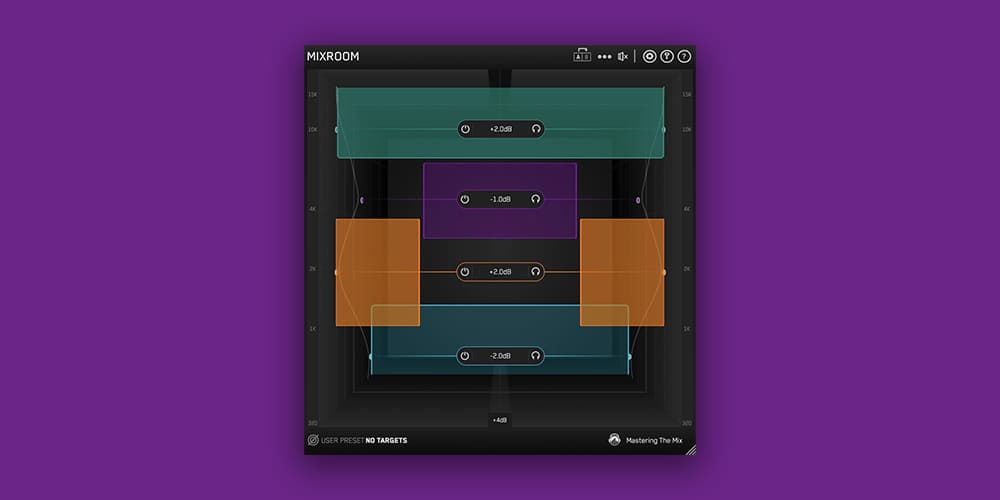1000x500 pixels.
Task: Open the A/B comparison icon
Action: click(582, 56)
